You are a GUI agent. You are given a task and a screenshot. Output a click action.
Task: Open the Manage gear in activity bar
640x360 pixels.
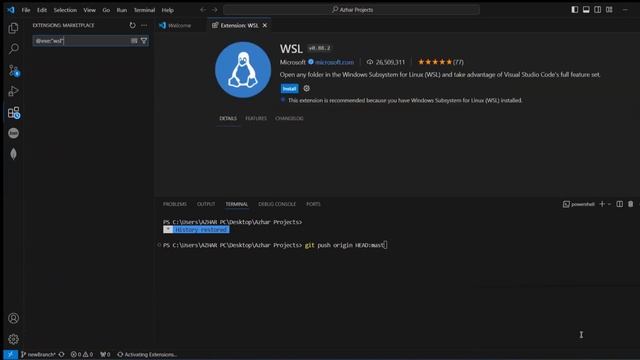[x=13, y=339]
